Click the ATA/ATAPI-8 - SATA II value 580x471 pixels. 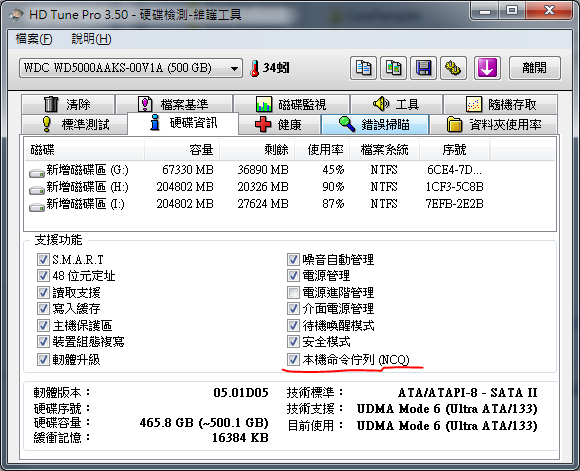[467, 393]
